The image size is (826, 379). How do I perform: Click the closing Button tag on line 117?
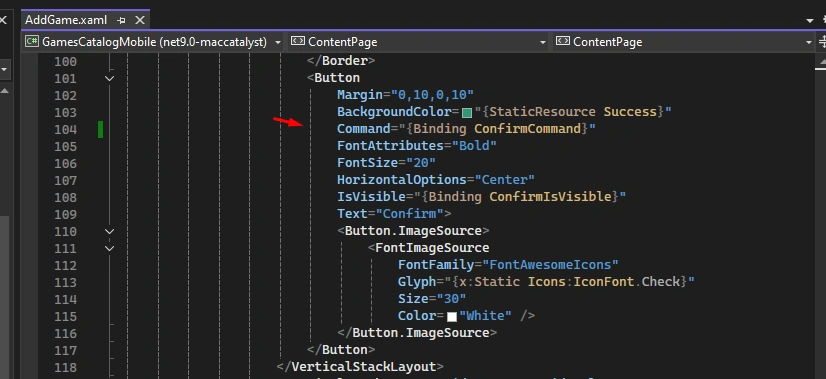tap(341, 349)
